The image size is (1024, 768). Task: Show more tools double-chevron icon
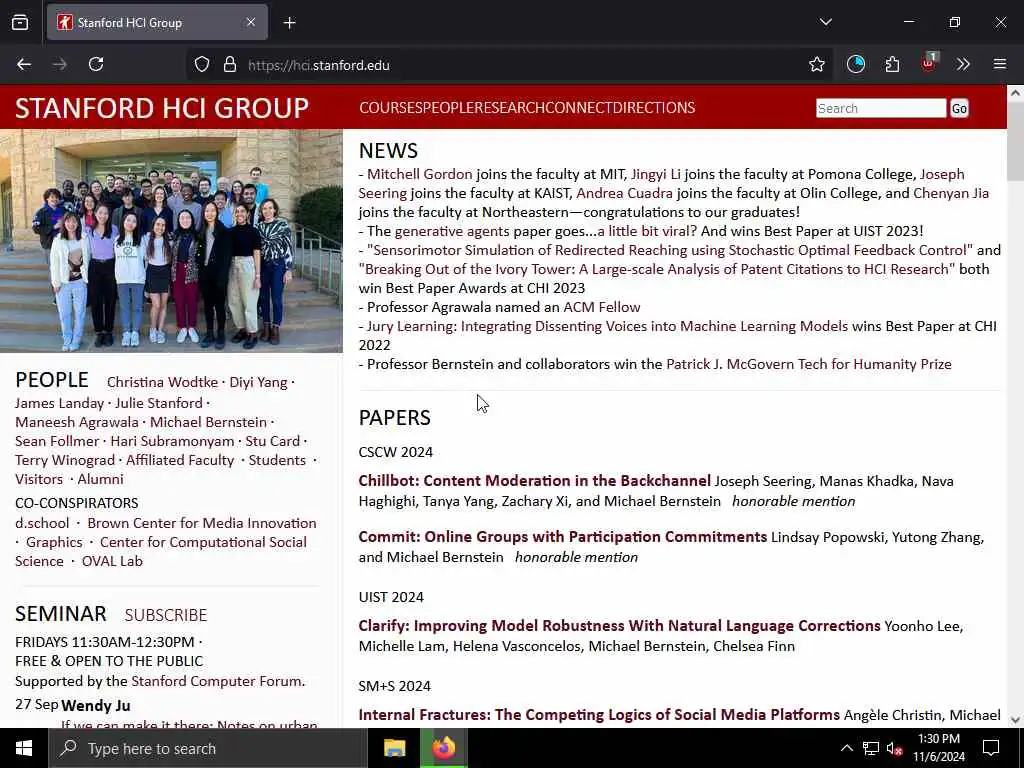tap(963, 64)
